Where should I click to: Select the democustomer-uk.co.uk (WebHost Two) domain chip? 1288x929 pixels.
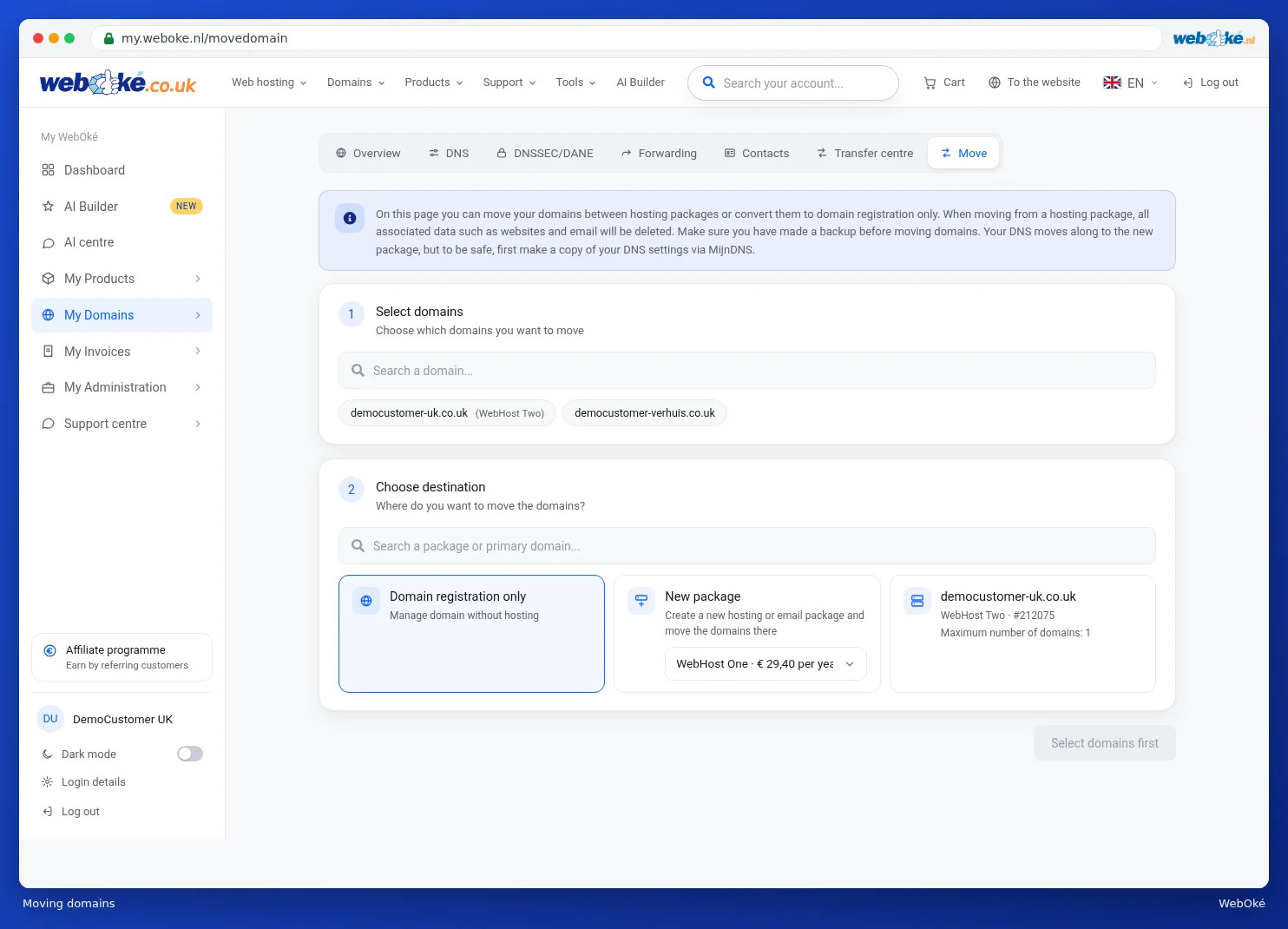447,413
